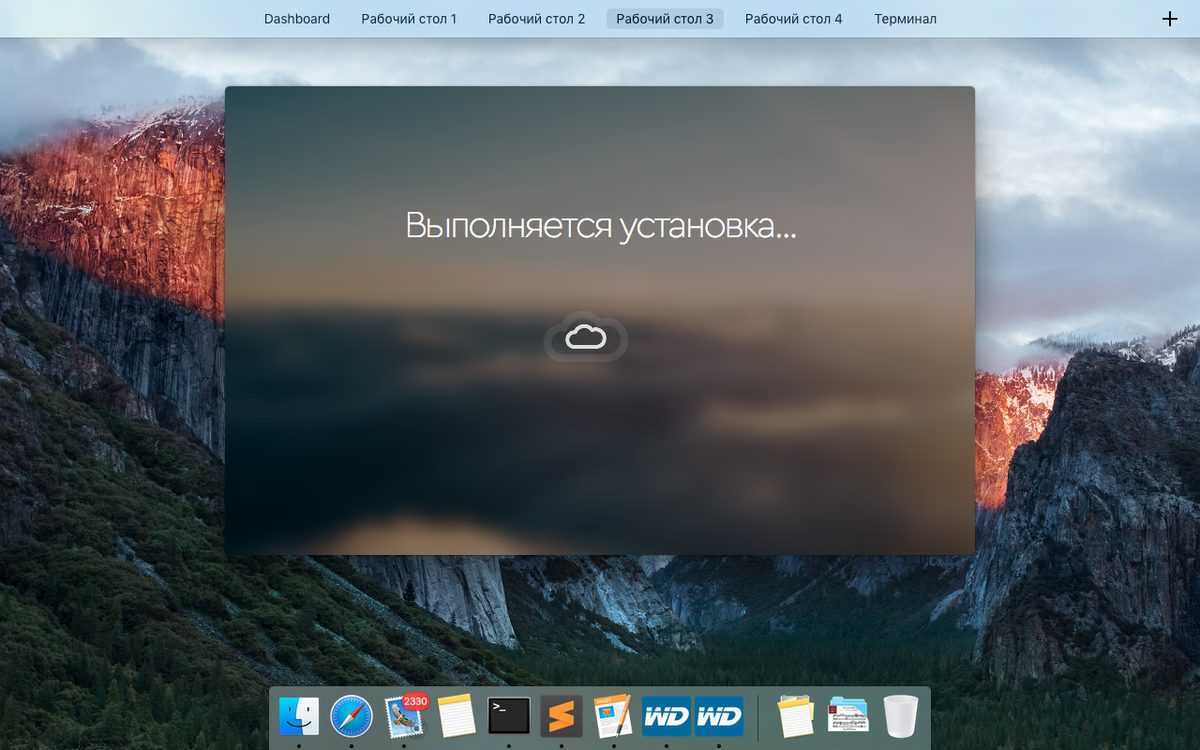Open the Trash in the dock

pos(900,716)
